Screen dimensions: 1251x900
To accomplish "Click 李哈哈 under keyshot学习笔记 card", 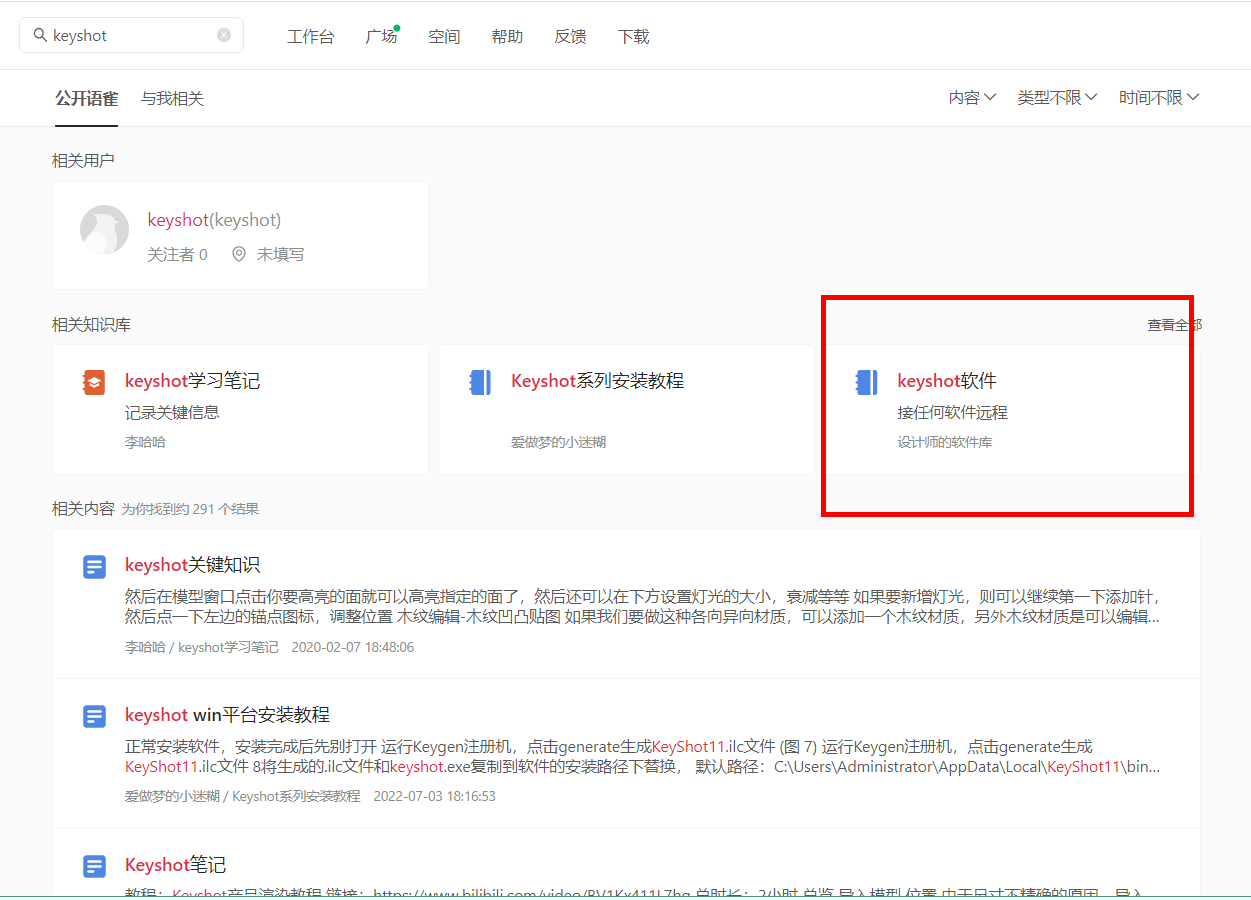I will tap(145, 442).
